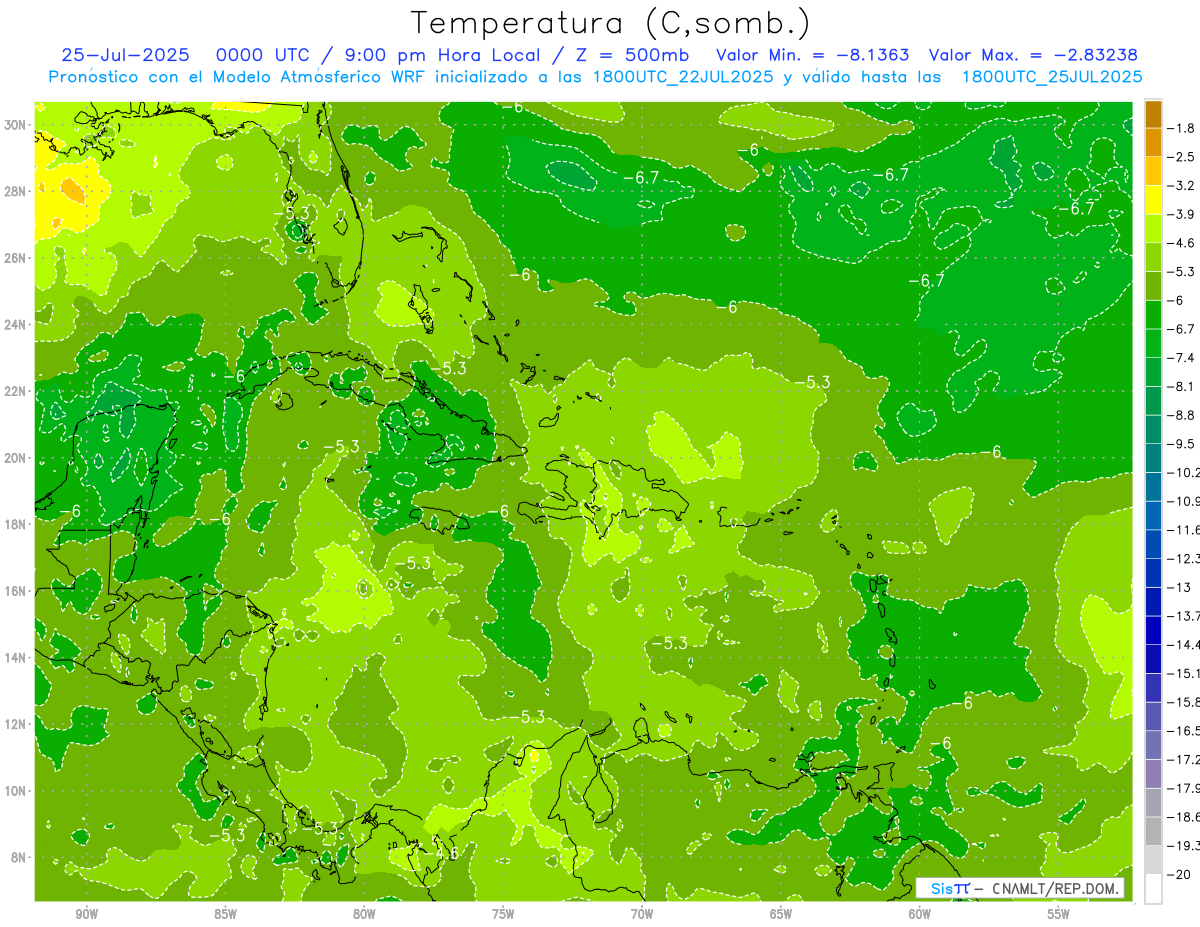Click the brown swatch atop the color bar
This screenshot has width=1200, height=927.
tap(1153, 114)
